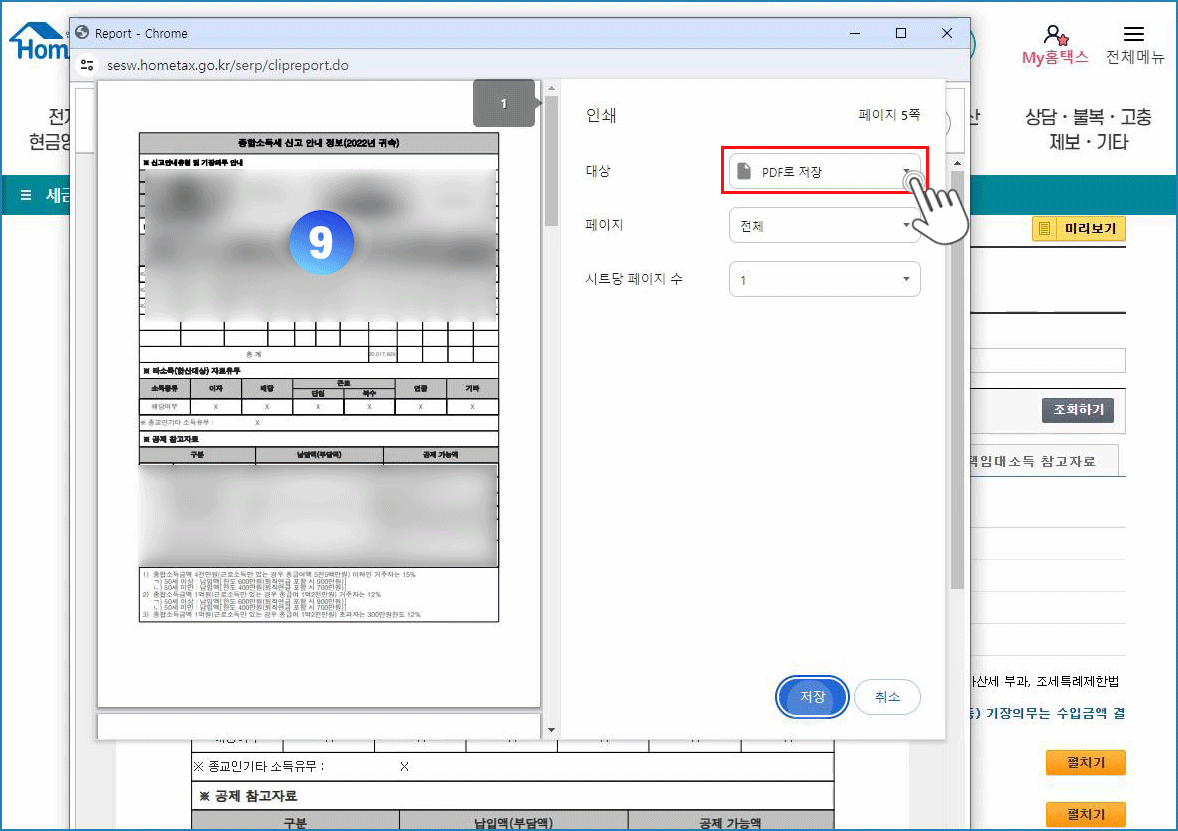Click the site info icon in address bar

[87, 65]
